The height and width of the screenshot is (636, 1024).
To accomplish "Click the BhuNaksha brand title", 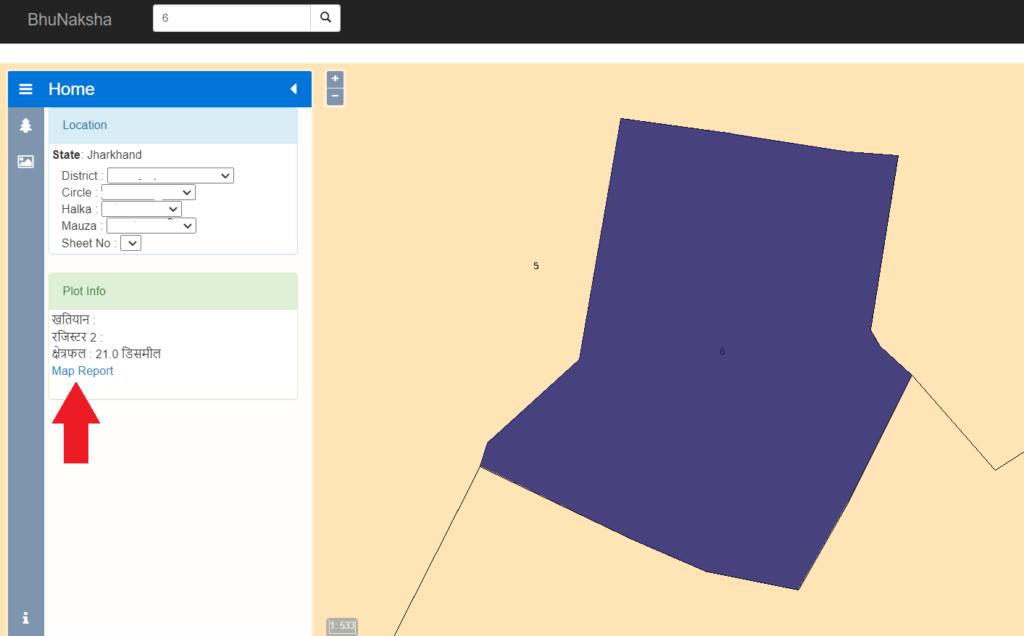I will pyautogui.click(x=69, y=19).
